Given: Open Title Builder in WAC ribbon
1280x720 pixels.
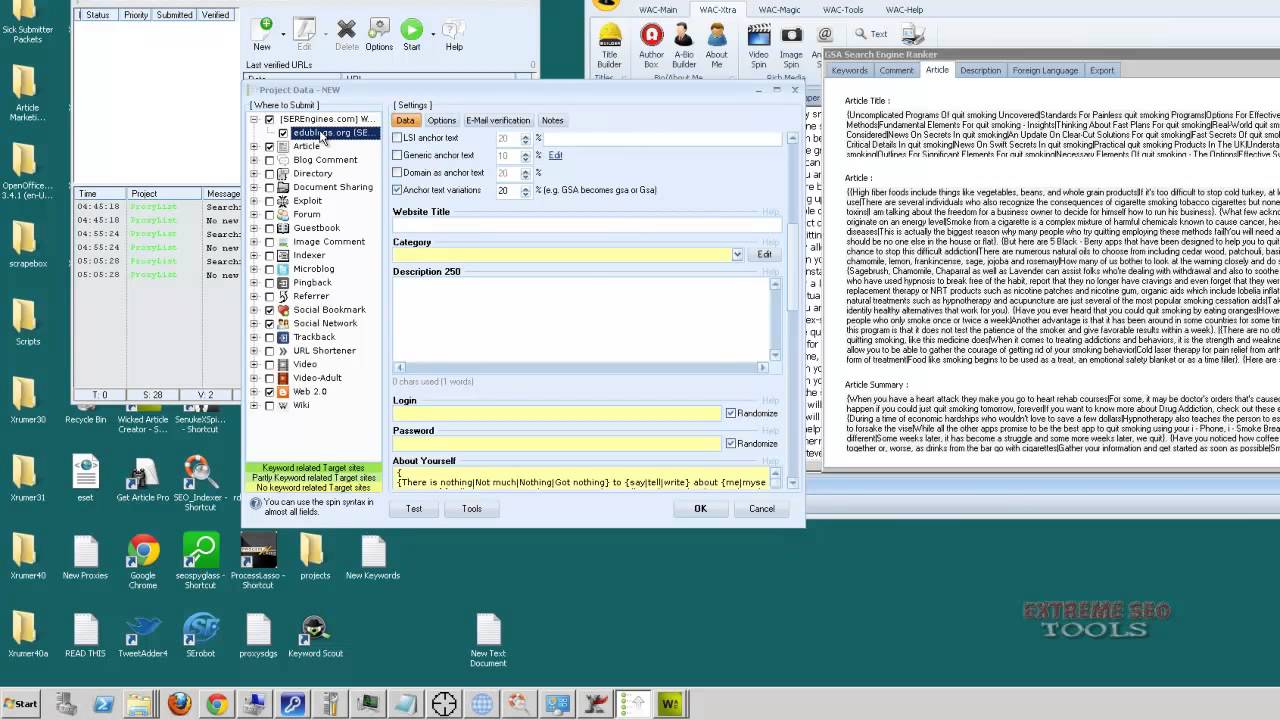Looking at the screenshot, I should click(609, 46).
